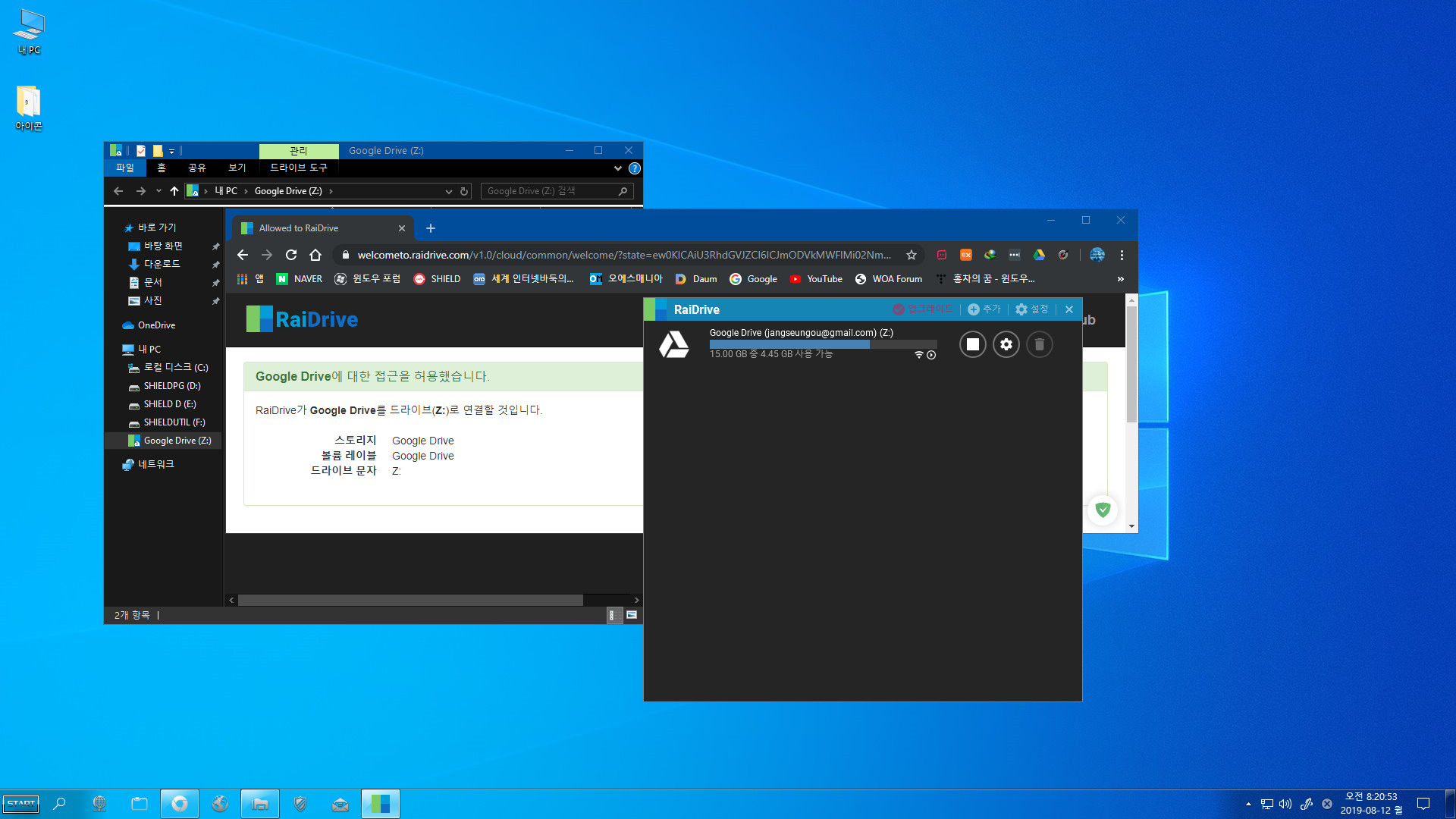Viewport: 1456px width, 819px height.
Task: Reload the page in Chrome
Action: (x=290, y=255)
